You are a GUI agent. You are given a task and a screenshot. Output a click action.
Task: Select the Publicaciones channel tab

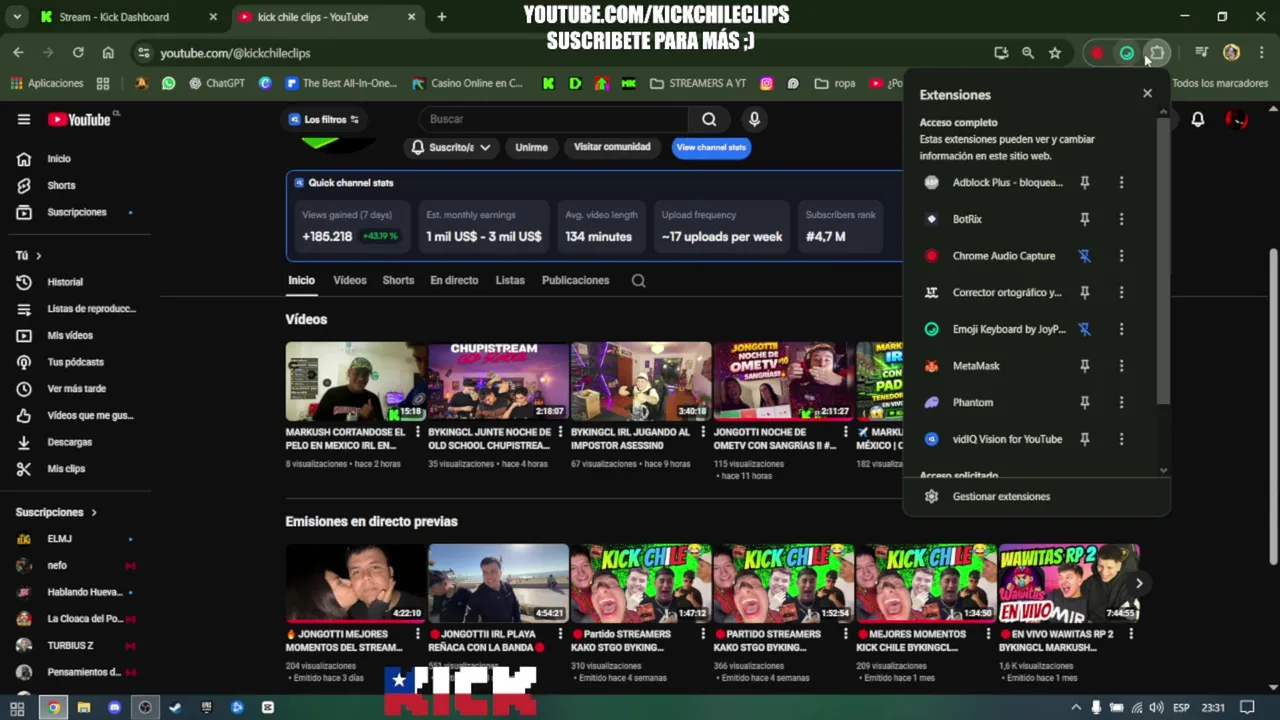pyautogui.click(x=575, y=281)
